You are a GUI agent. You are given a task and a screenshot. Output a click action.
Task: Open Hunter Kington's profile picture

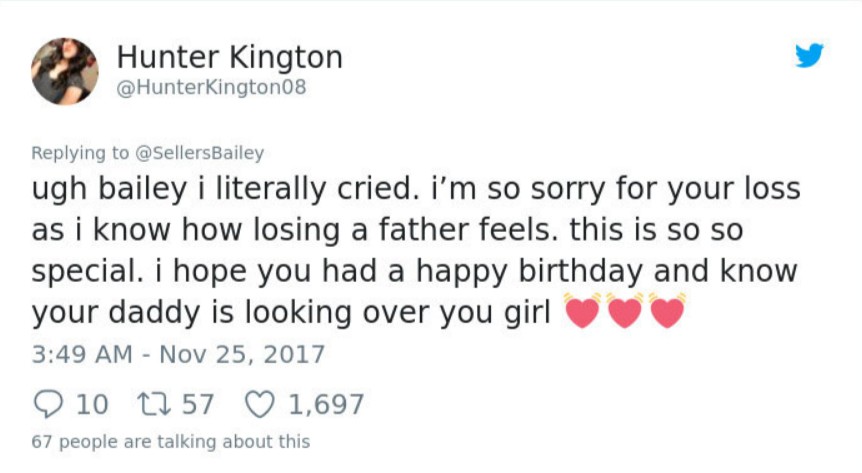(x=65, y=71)
